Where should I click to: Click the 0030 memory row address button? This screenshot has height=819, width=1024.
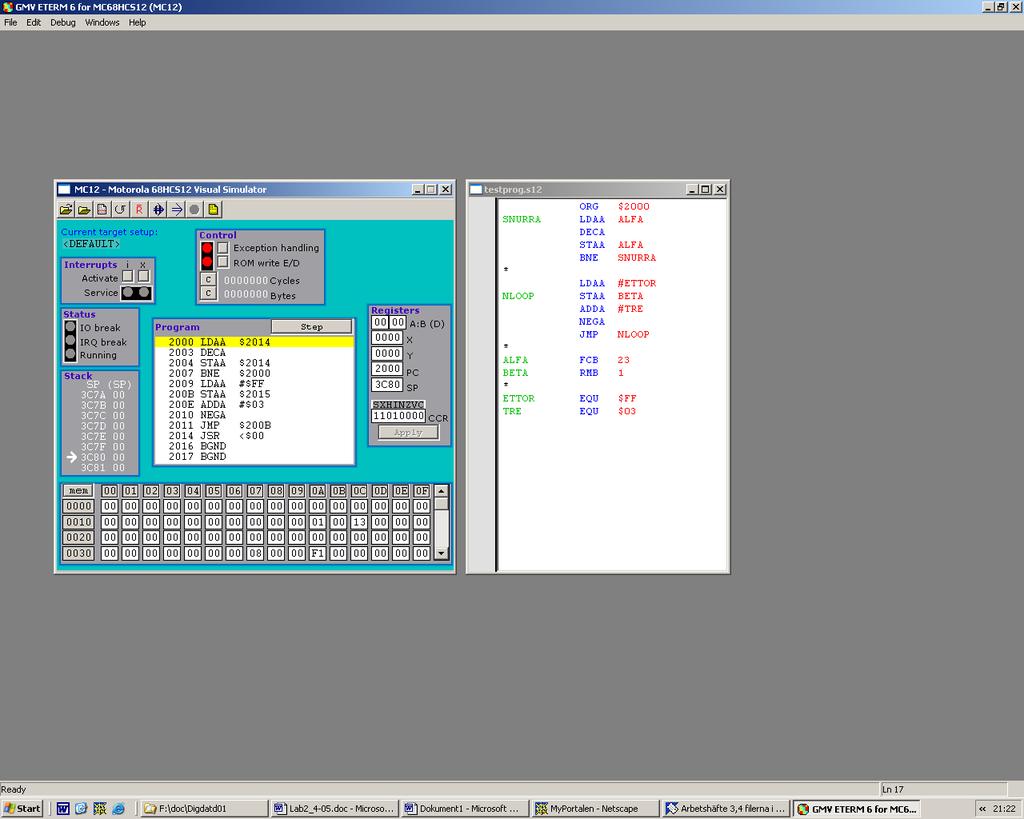point(78,553)
